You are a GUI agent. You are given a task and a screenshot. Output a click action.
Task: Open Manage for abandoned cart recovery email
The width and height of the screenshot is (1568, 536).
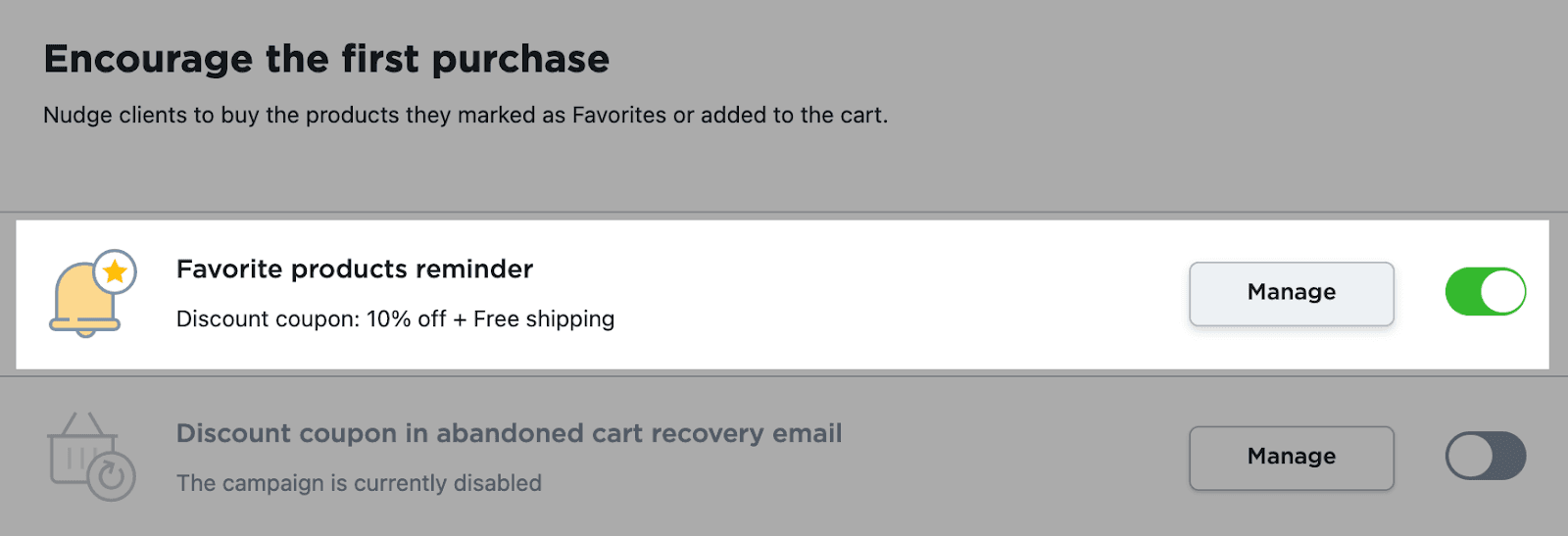(x=1291, y=458)
